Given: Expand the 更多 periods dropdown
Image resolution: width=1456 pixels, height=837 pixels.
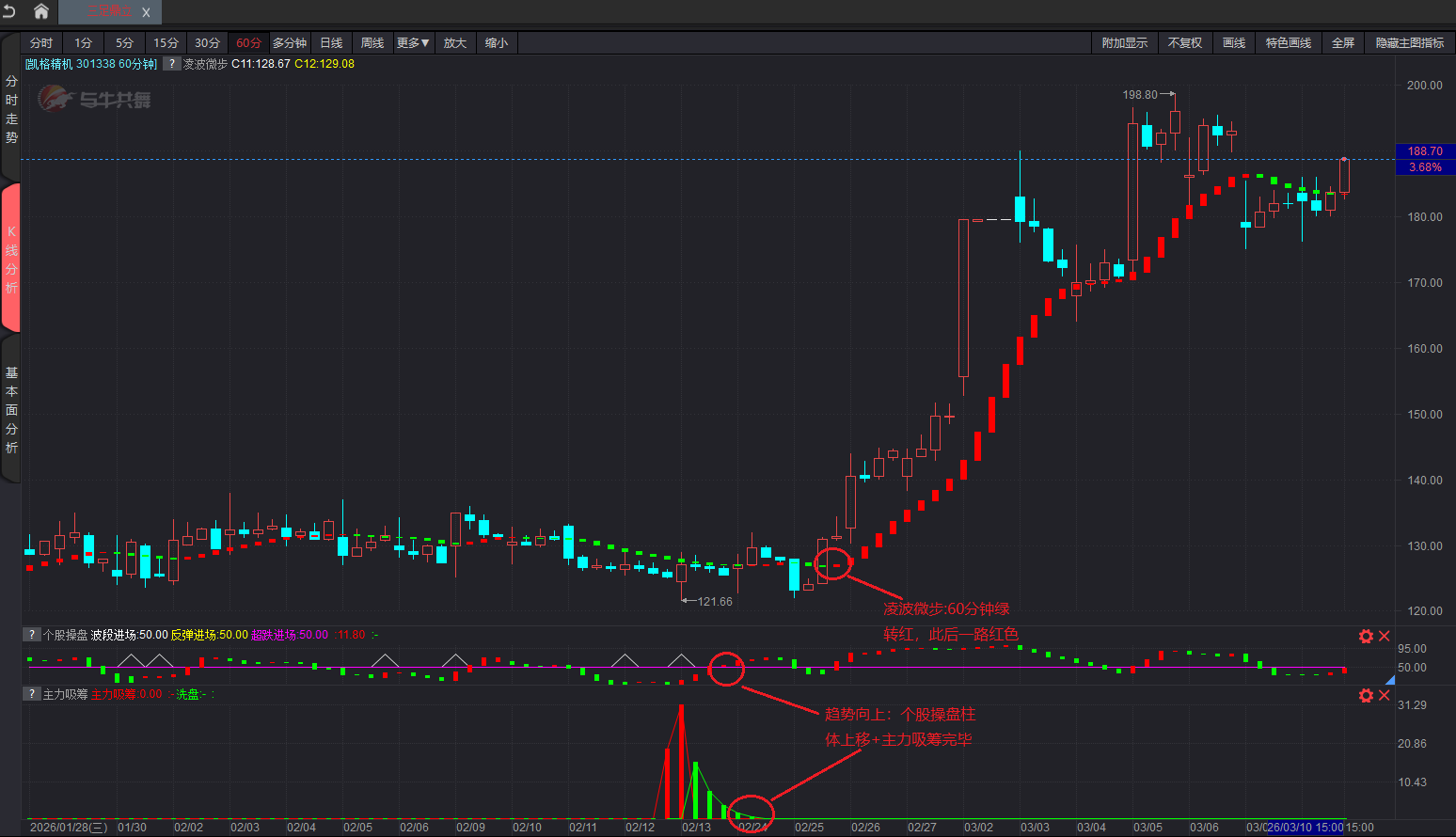Looking at the screenshot, I should point(413,43).
